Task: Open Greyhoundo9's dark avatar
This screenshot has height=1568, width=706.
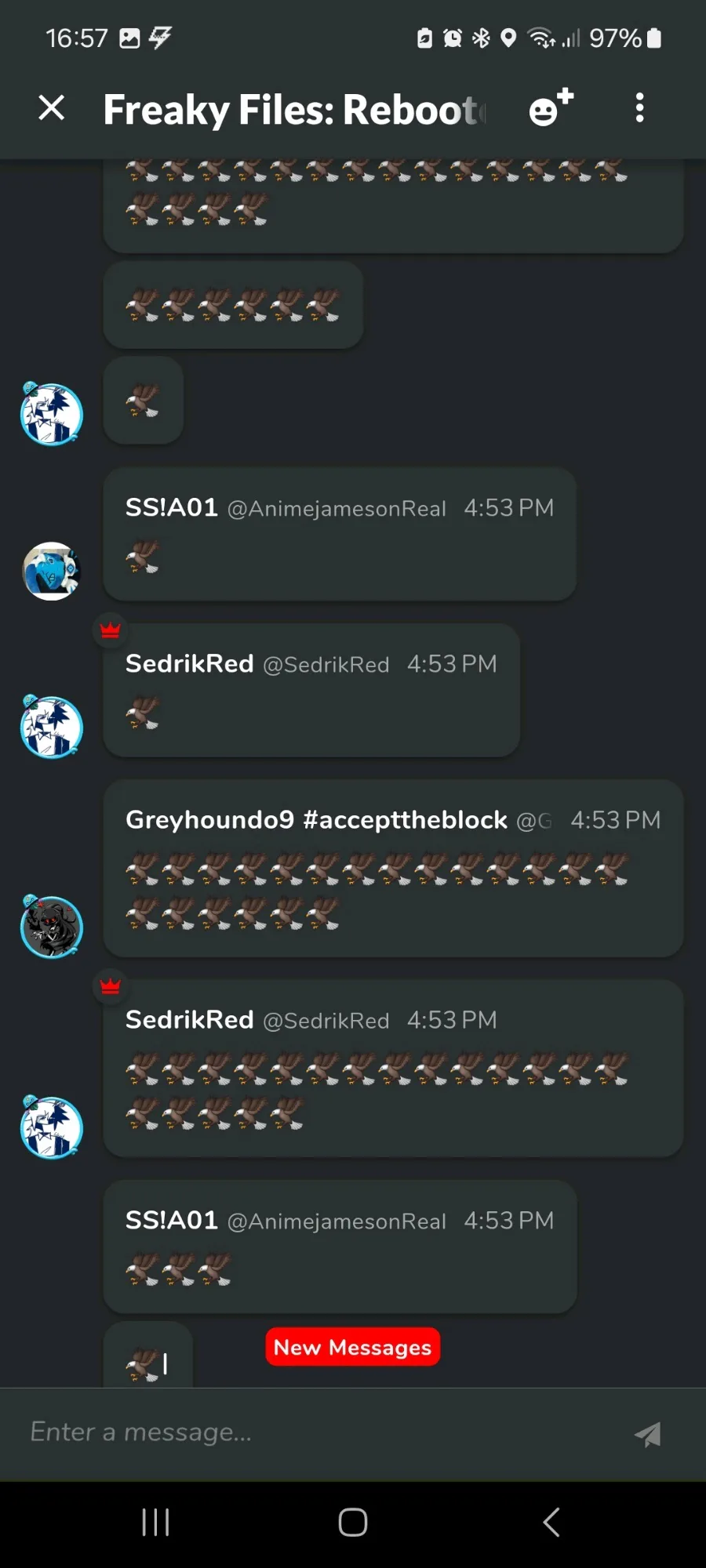Action: [52, 926]
